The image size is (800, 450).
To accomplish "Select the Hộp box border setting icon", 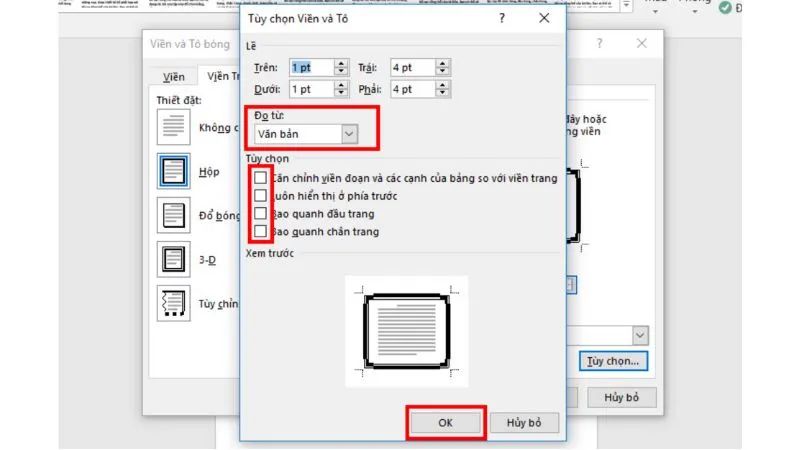I will [173, 171].
